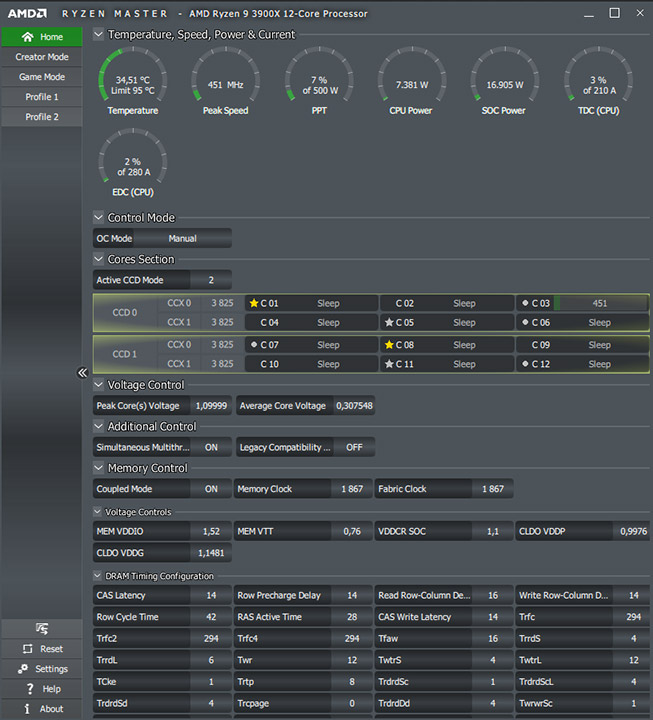Open Profile 1
This screenshot has height=720, width=653.
[42, 97]
